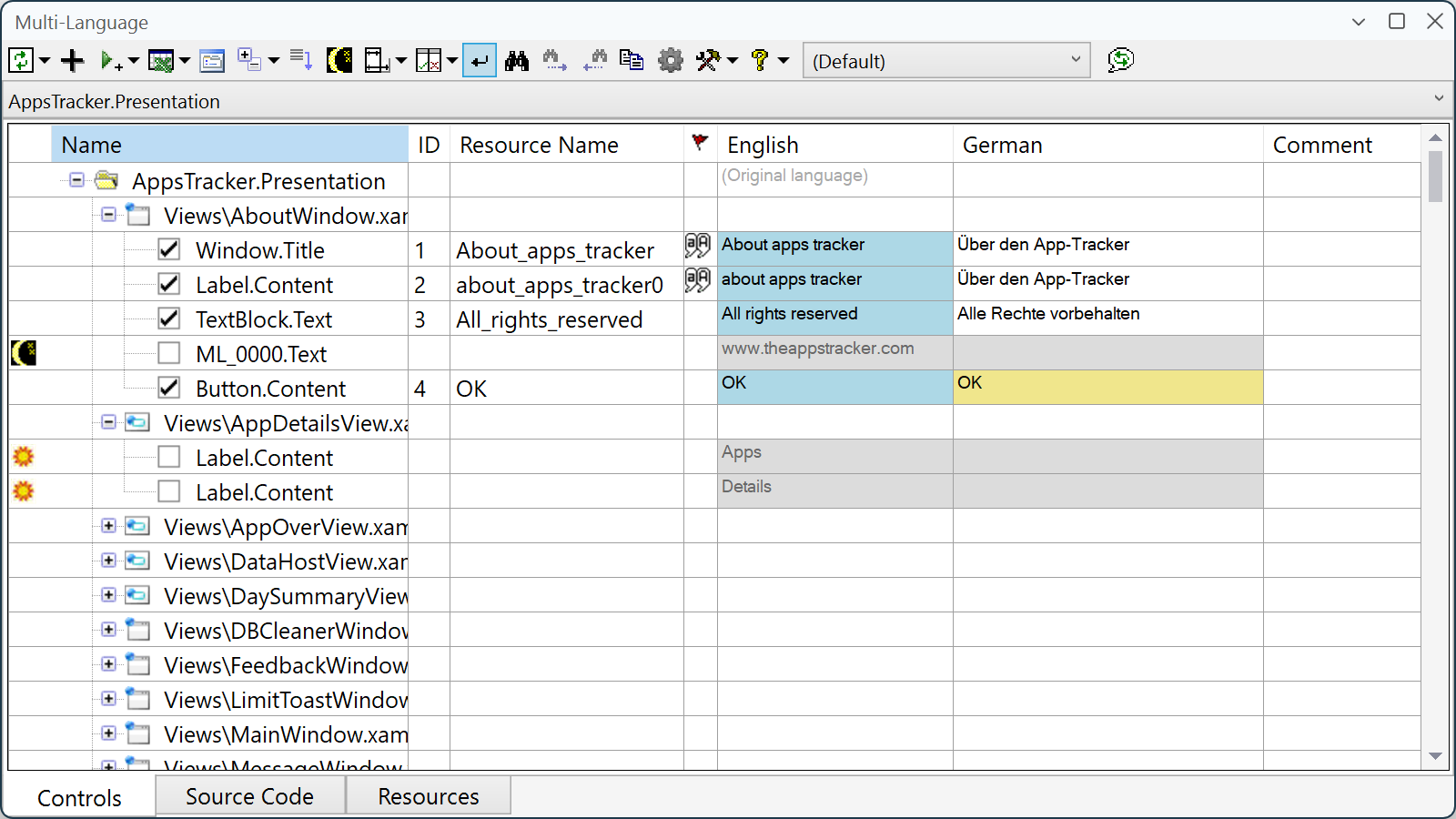The height and width of the screenshot is (819, 1456).
Task: Select the yellow German OK translation cell
Action: [1107, 387]
